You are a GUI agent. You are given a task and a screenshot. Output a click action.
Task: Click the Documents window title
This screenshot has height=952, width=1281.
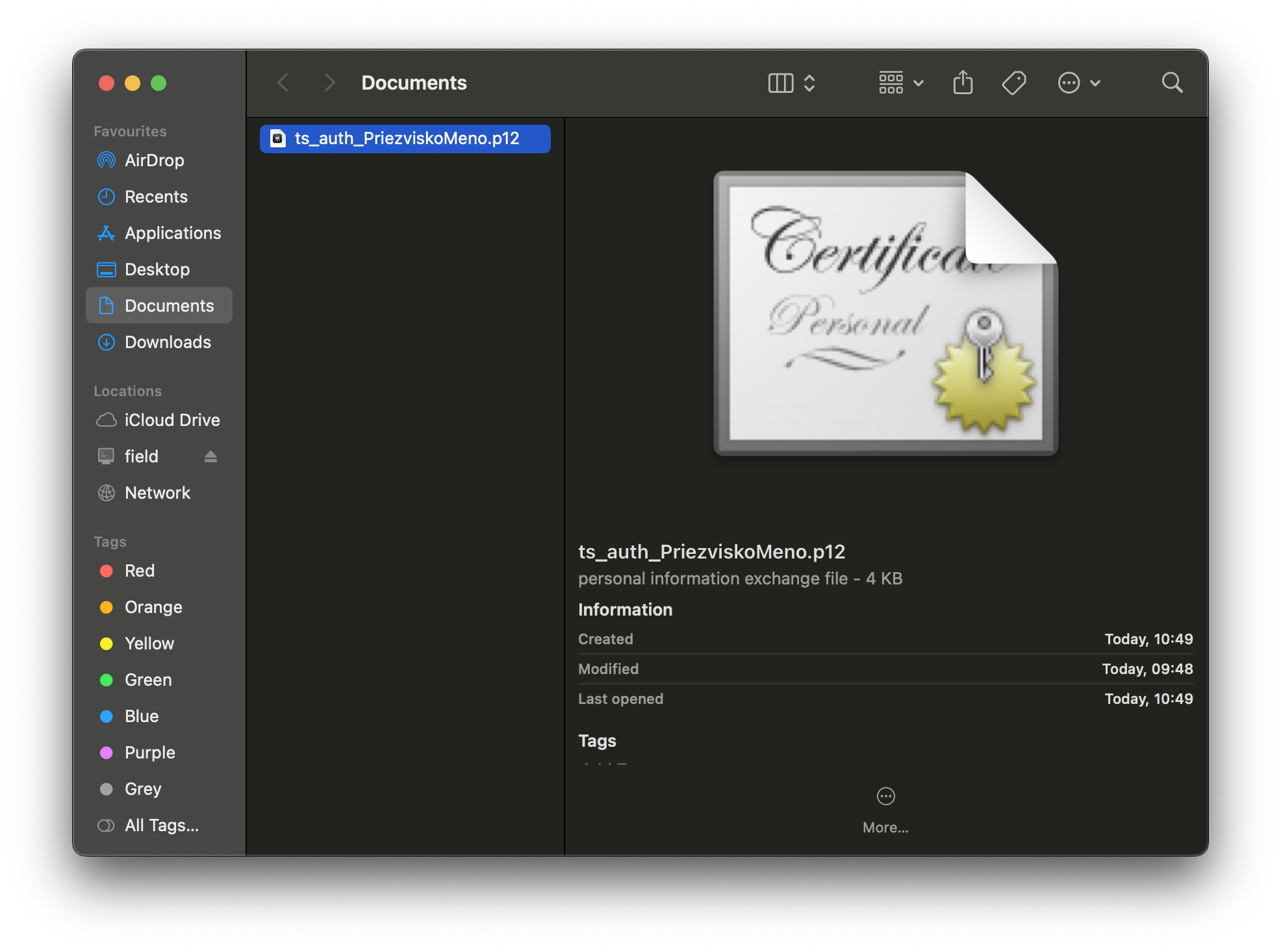coord(414,83)
